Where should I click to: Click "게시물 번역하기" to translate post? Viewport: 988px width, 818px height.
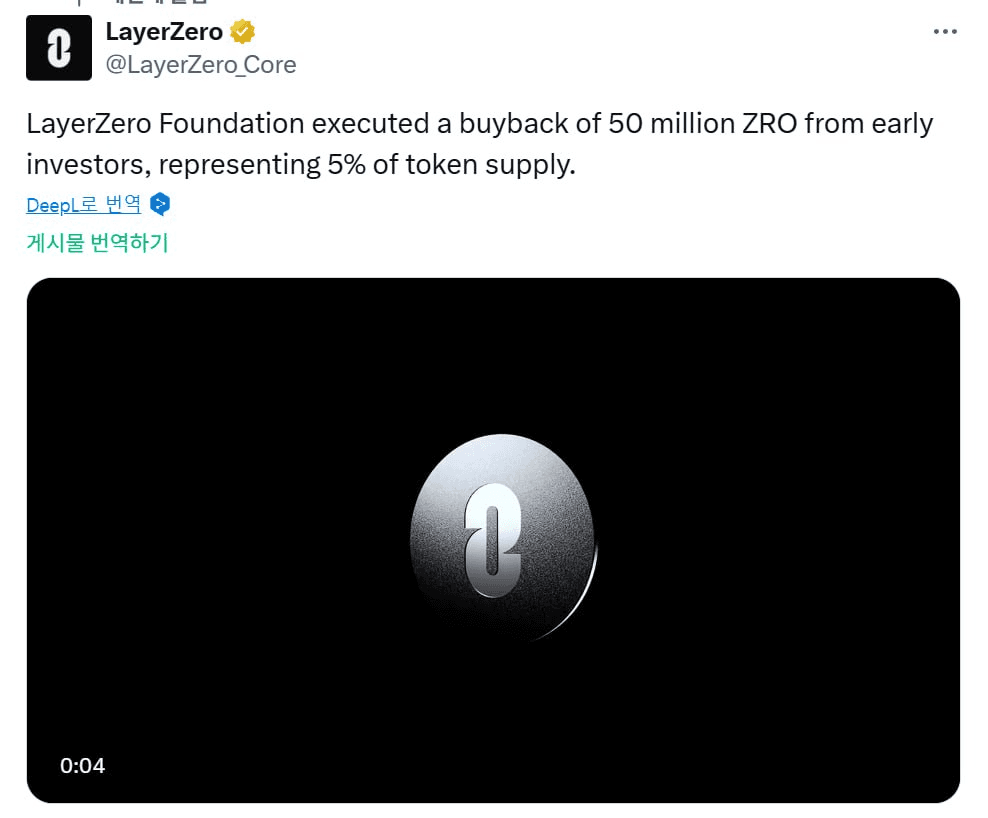(97, 243)
